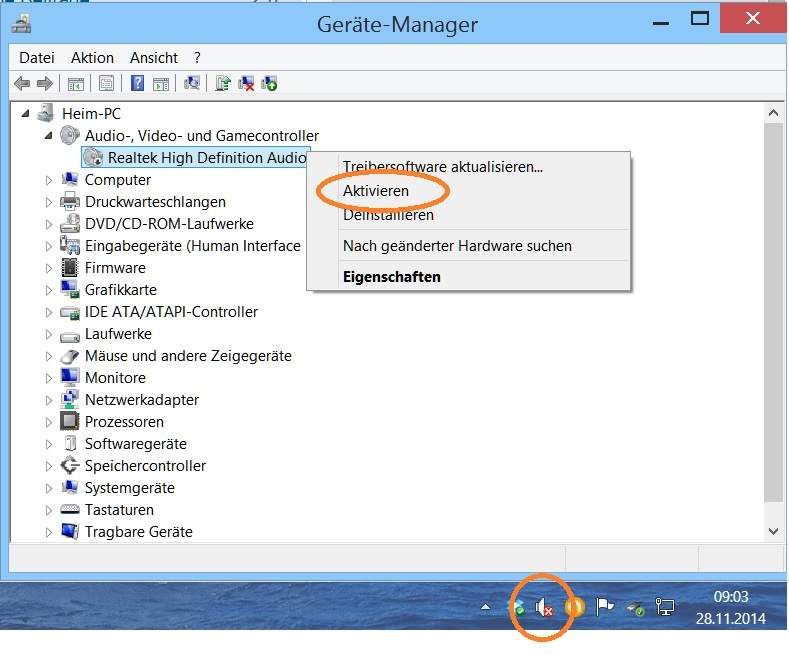Screen dimensions: 789x661
Task: Open the Aktion menu
Action: pos(92,57)
